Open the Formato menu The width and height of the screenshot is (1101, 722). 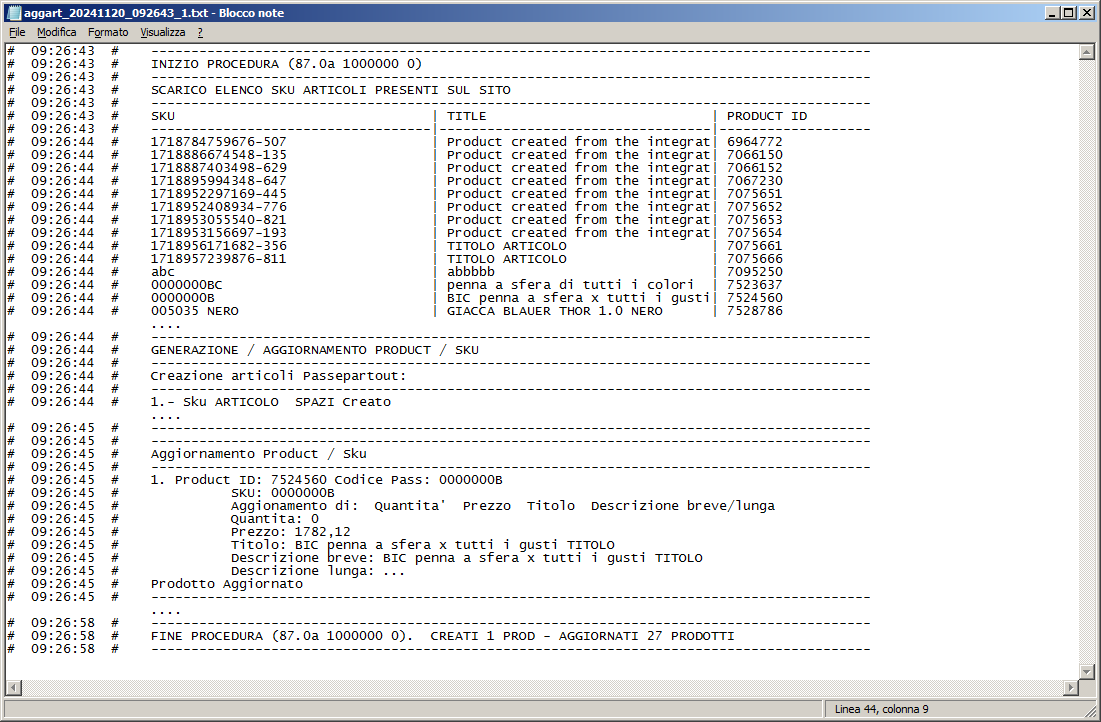[x=108, y=32]
